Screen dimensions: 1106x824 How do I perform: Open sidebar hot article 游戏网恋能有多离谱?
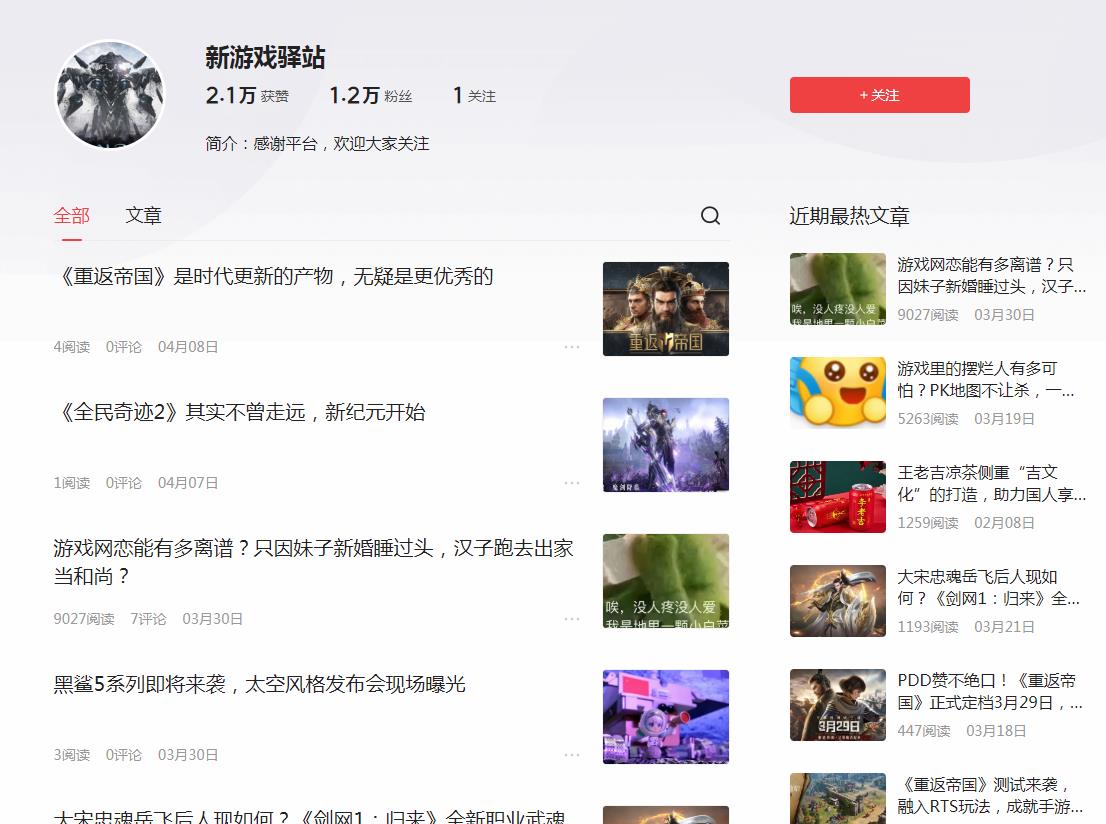[x=991, y=275]
